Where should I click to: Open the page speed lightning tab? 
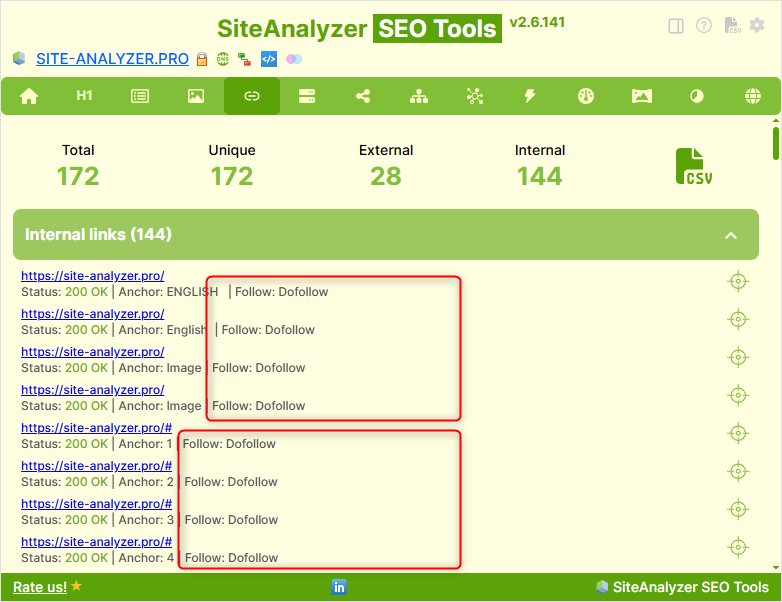pyautogui.click(x=530, y=96)
